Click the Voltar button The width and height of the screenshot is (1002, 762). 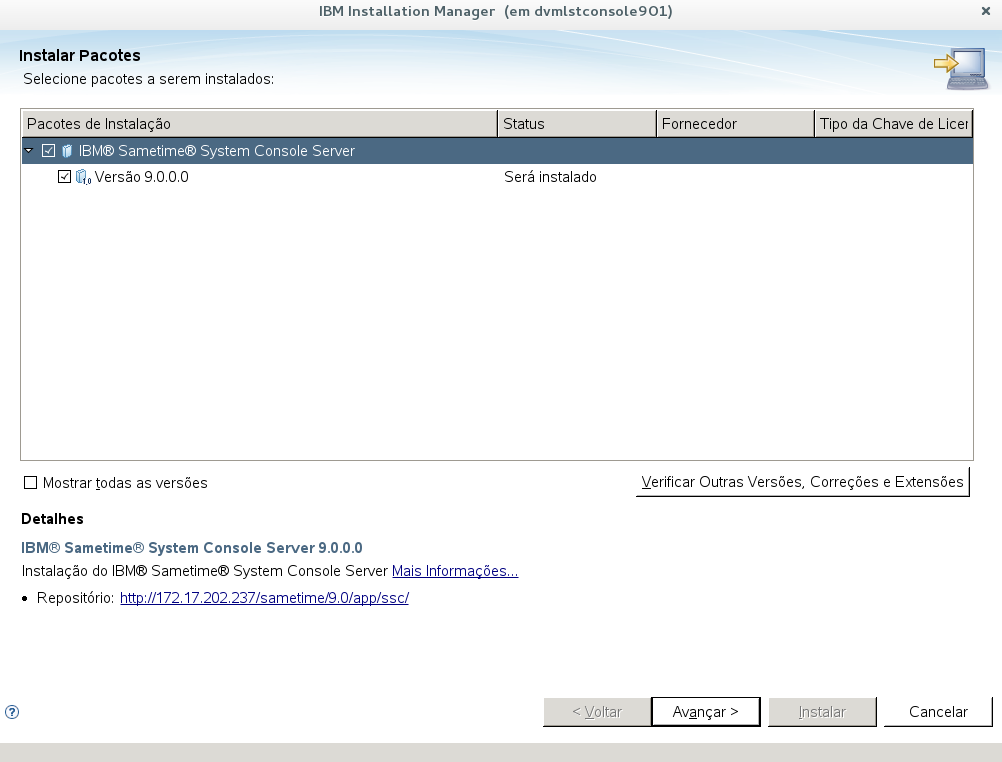coord(597,712)
